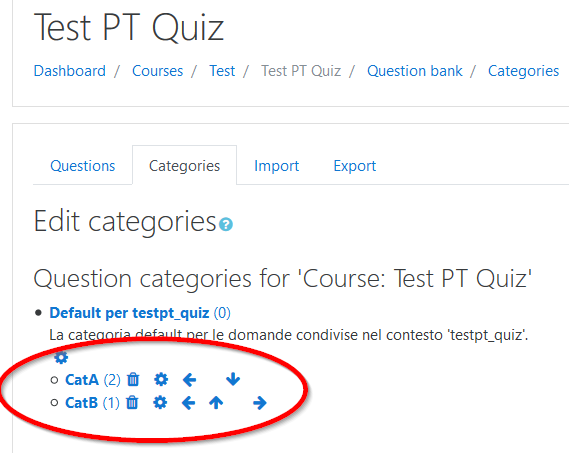Open the CatA category link

tap(82, 380)
